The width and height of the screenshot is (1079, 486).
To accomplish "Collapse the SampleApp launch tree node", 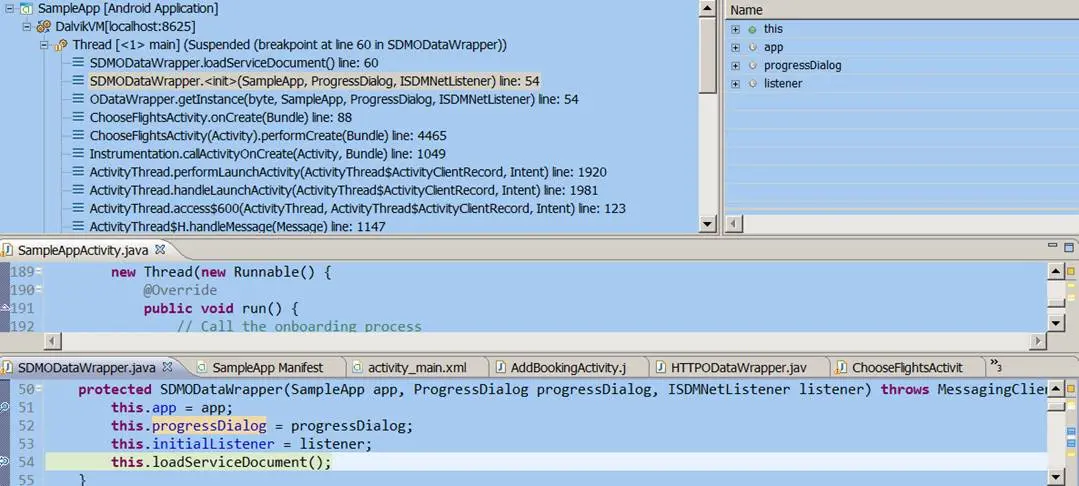I will 8,8.
